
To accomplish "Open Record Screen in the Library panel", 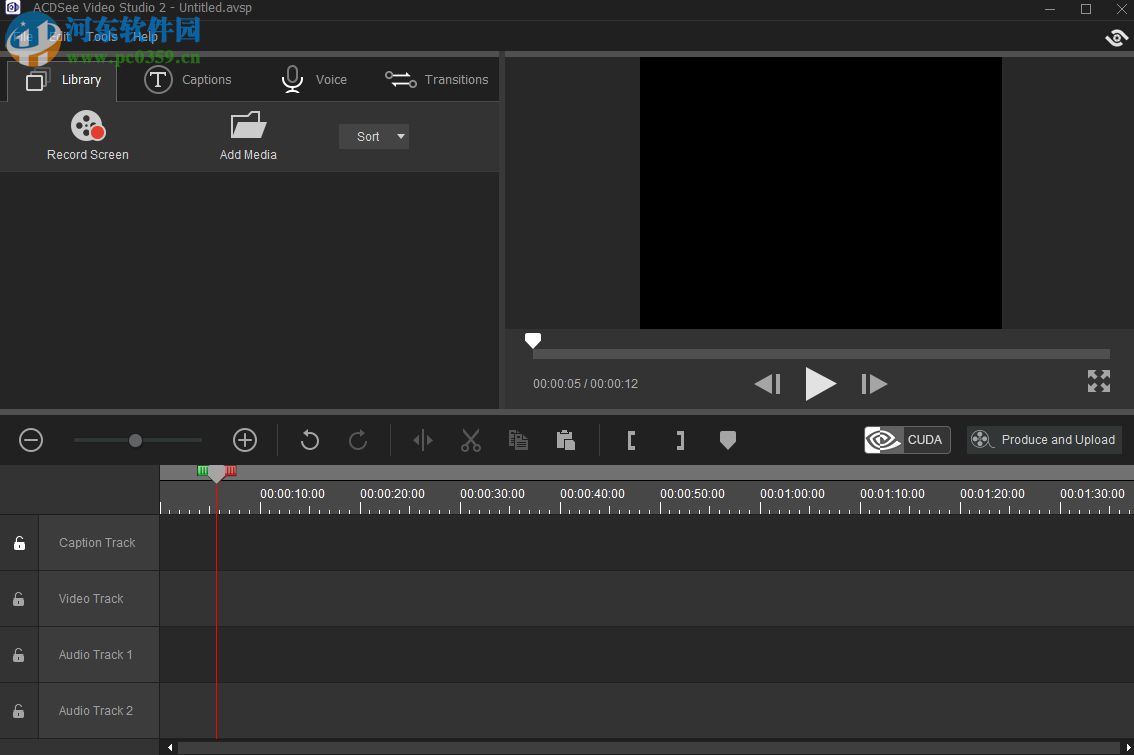I will pyautogui.click(x=88, y=135).
